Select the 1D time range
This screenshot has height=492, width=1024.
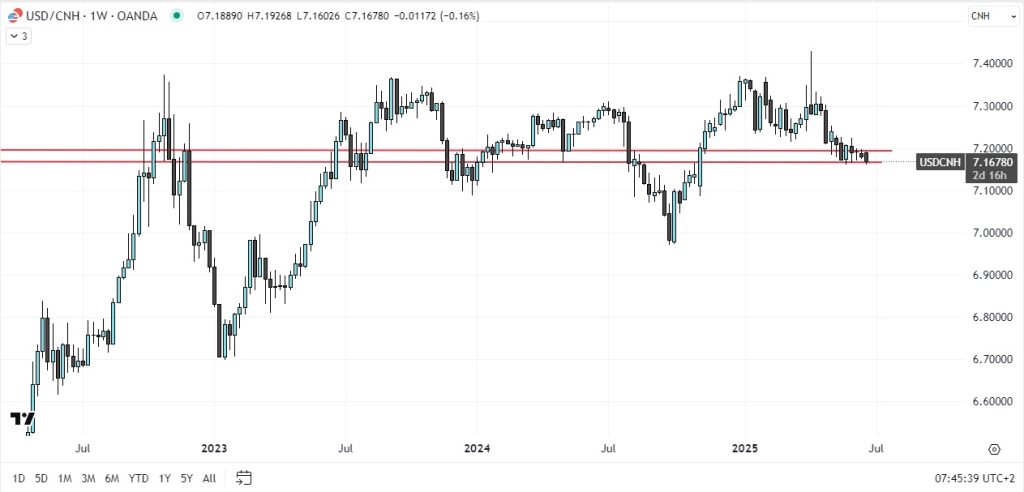click(x=19, y=478)
